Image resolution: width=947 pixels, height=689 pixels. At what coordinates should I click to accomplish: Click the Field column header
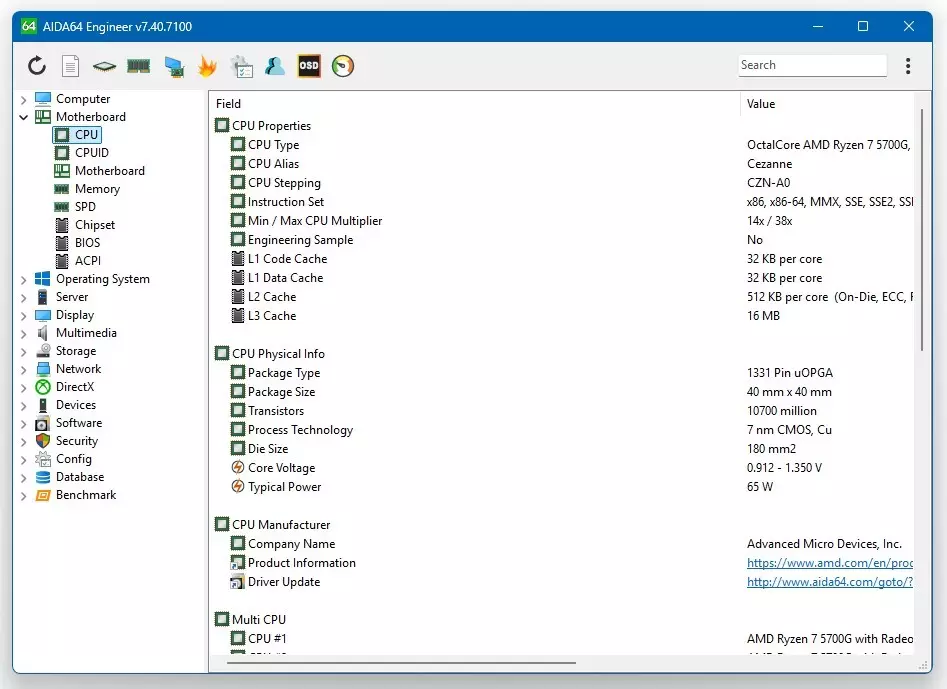pos(229,104)
